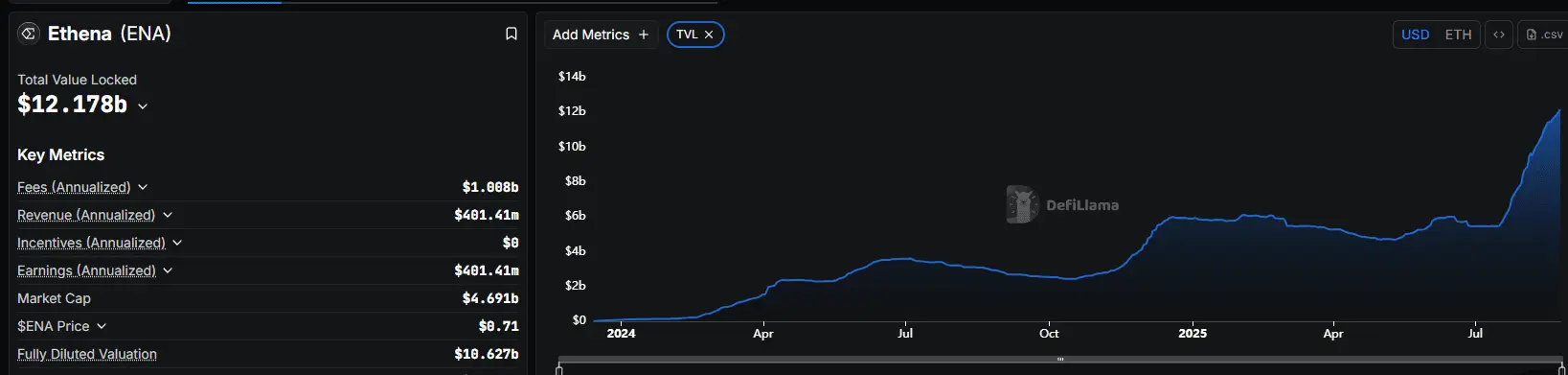Click the Oct axis label on chart

(x=1049, y=334)
